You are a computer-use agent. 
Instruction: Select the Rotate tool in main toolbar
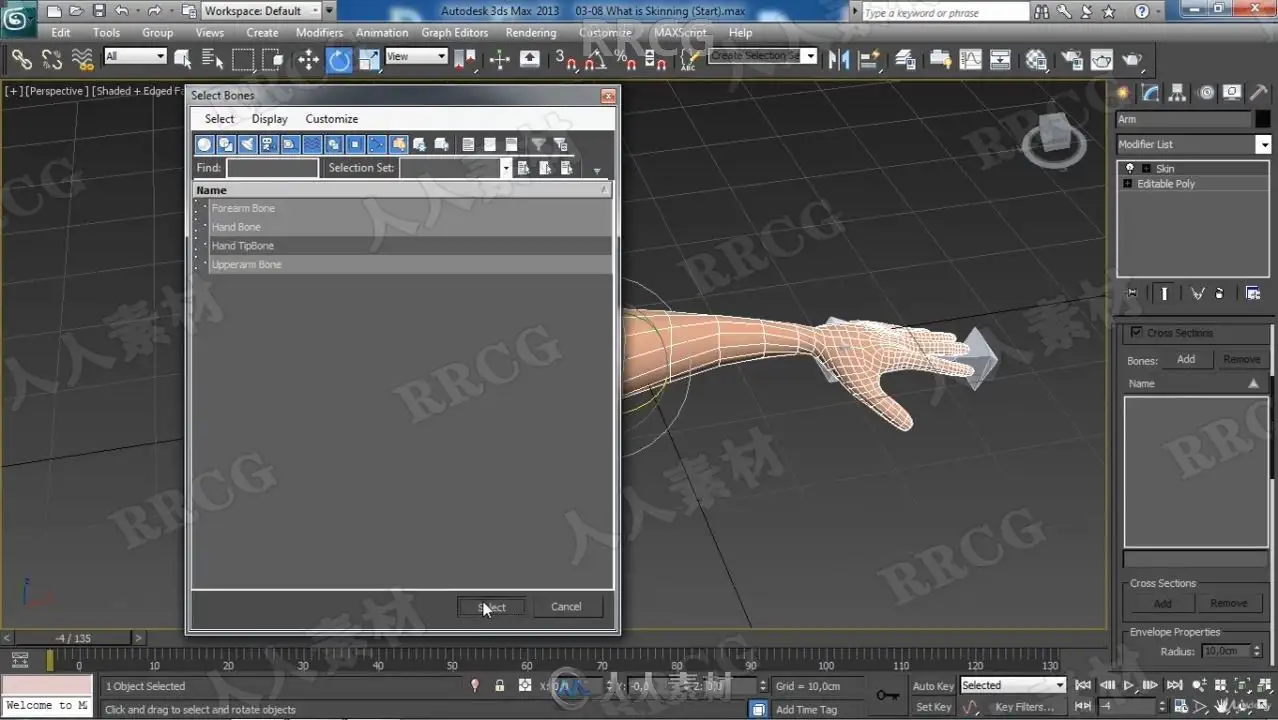tap(339, 60)
